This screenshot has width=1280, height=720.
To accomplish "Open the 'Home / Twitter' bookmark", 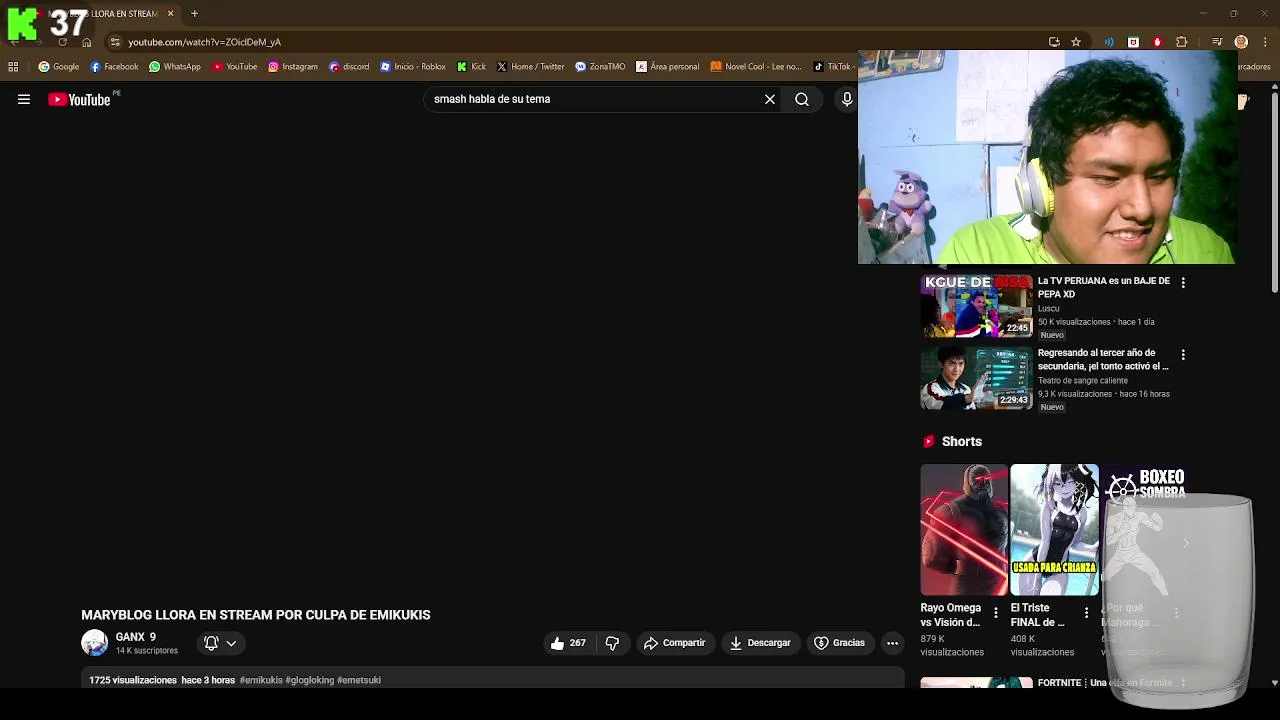I will [x=530, y=67].
